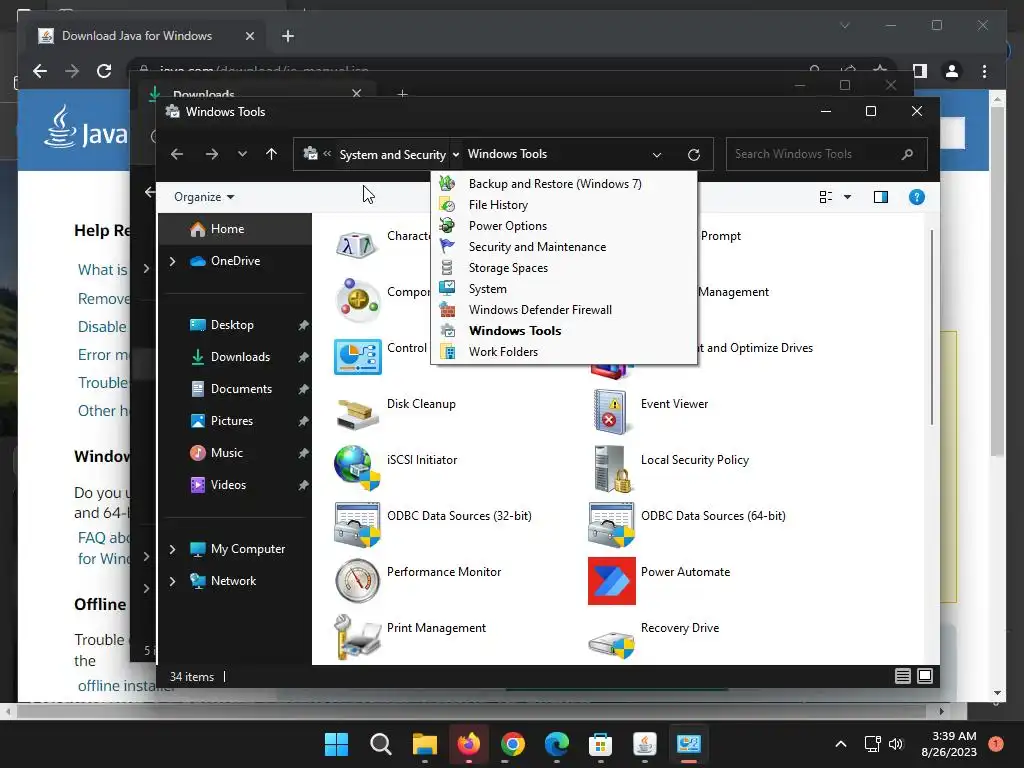Image resolution: width=1024 pixels, height=768 pixels.
Task: Open Downloads in navigation pane
Action: 235,357
